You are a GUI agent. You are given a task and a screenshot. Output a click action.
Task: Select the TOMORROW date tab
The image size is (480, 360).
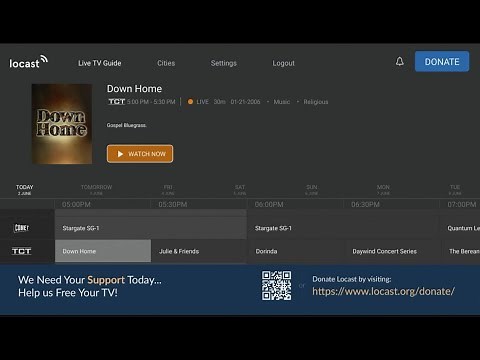coord(96,190)
